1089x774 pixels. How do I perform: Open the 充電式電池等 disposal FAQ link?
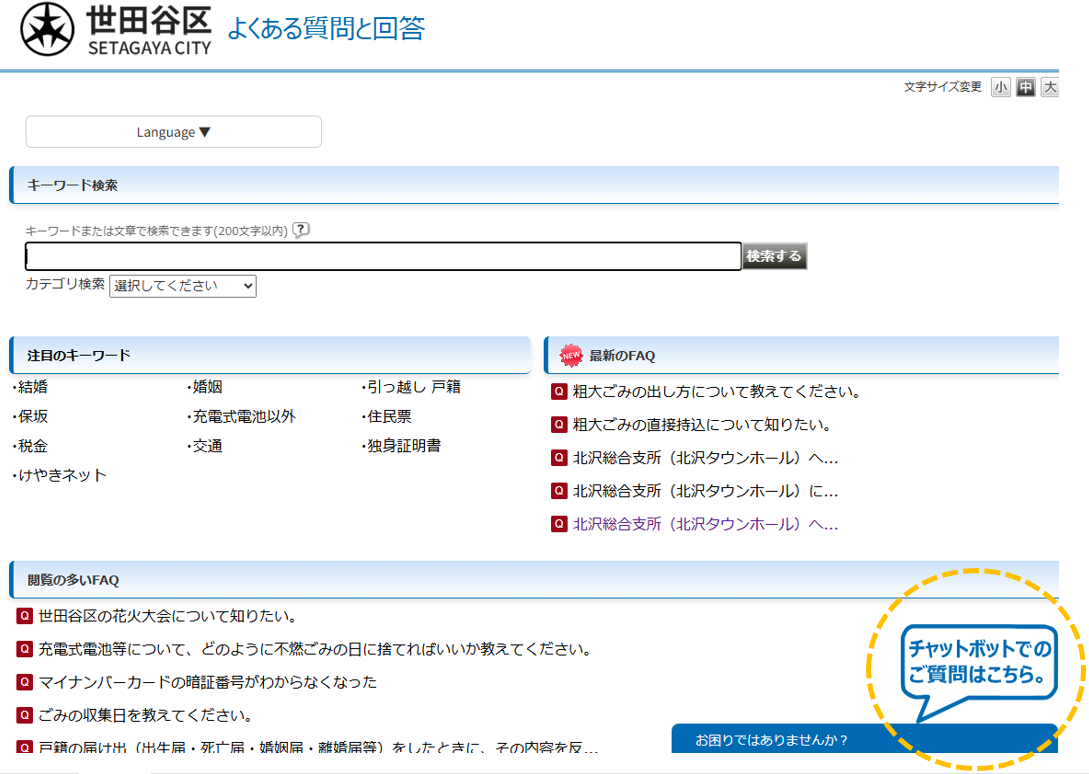click(x=314, y=650)
